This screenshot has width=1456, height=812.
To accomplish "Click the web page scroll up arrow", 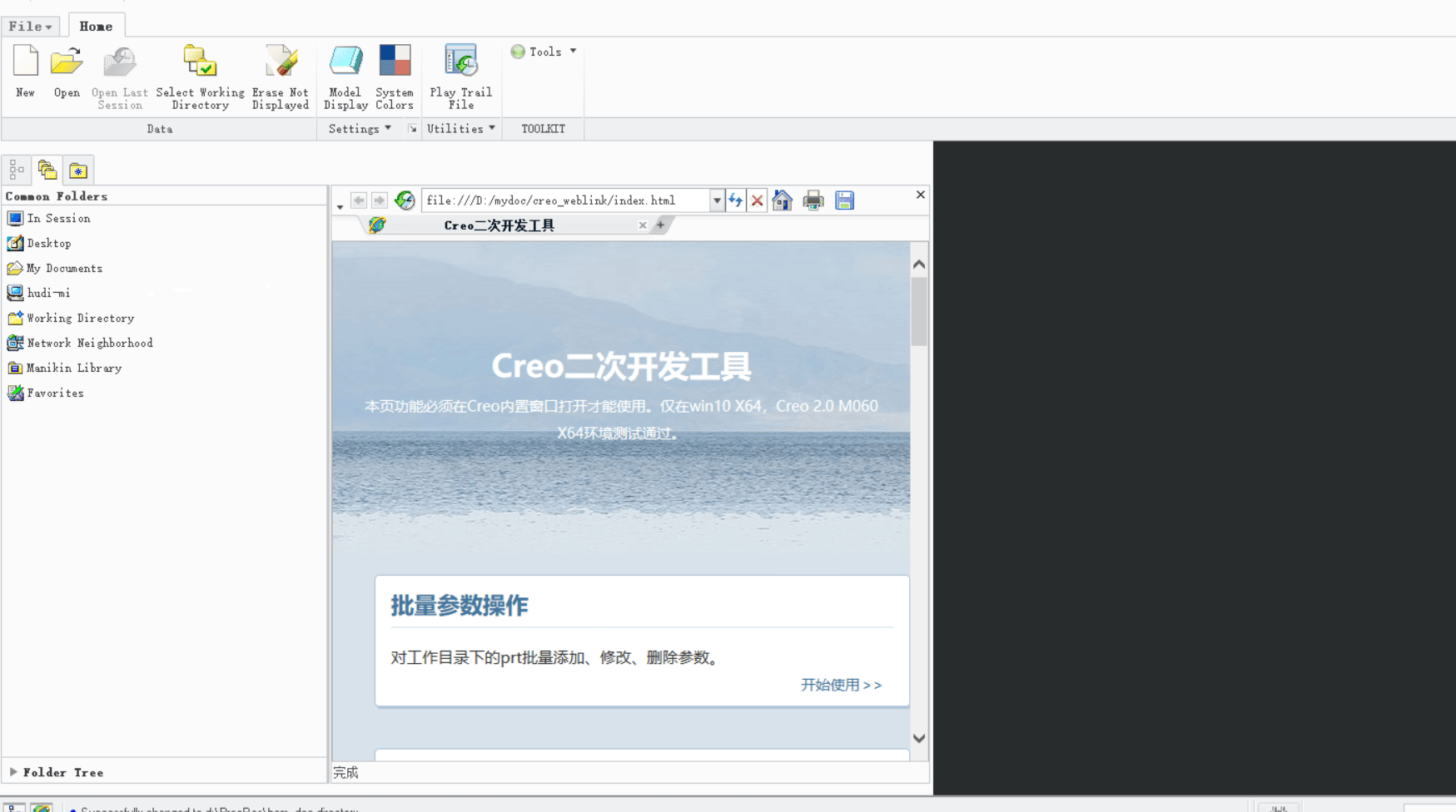I will 919,265.
